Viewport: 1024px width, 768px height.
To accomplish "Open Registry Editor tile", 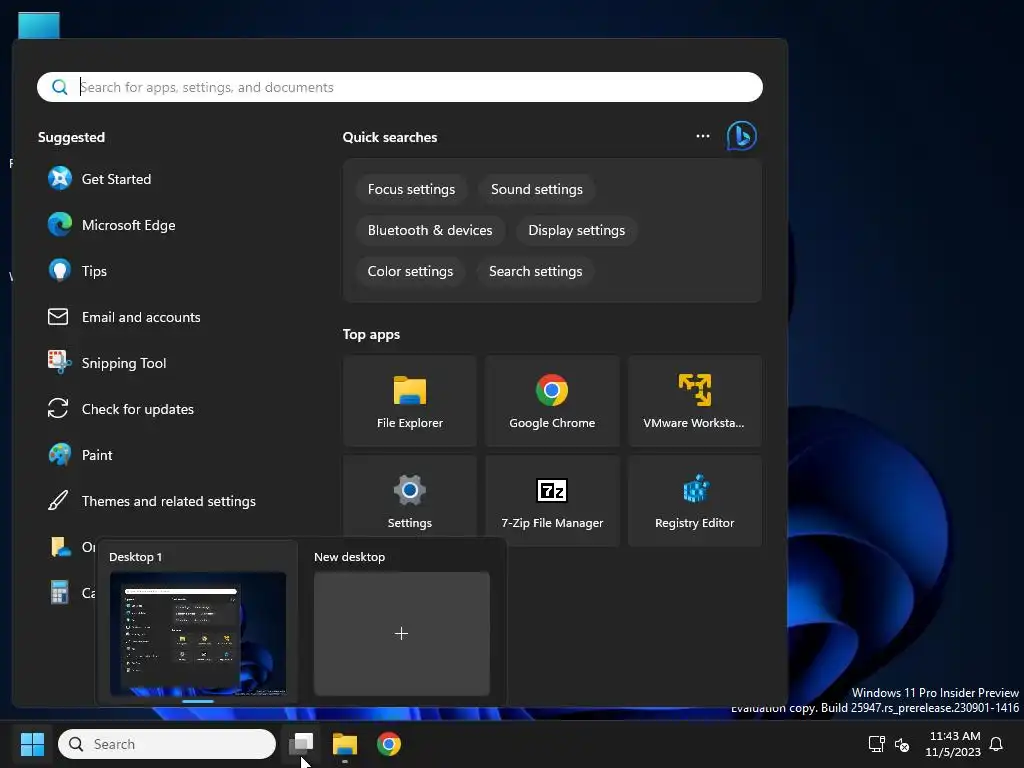I will pyautogui.click(x=694, y=501).
